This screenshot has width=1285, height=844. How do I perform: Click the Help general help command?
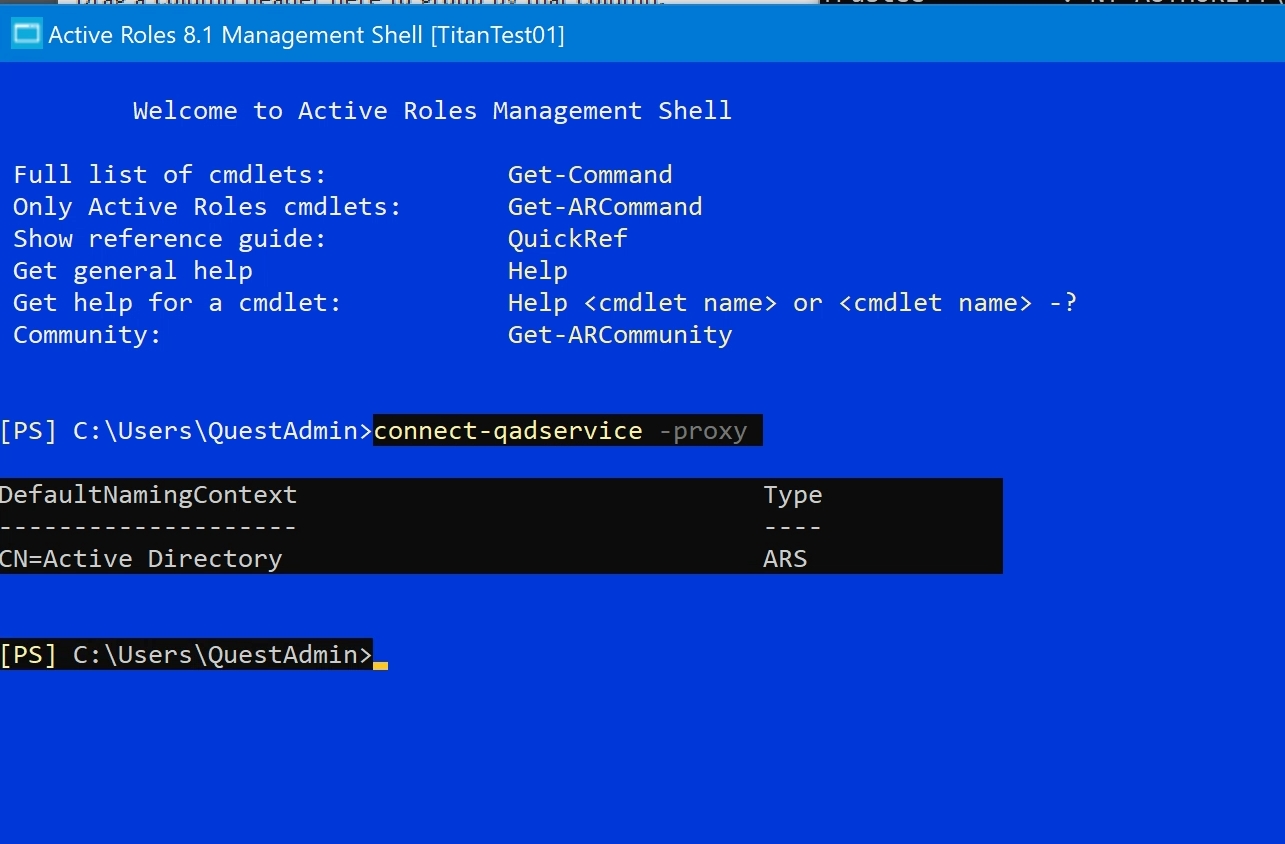coord(537,271)
